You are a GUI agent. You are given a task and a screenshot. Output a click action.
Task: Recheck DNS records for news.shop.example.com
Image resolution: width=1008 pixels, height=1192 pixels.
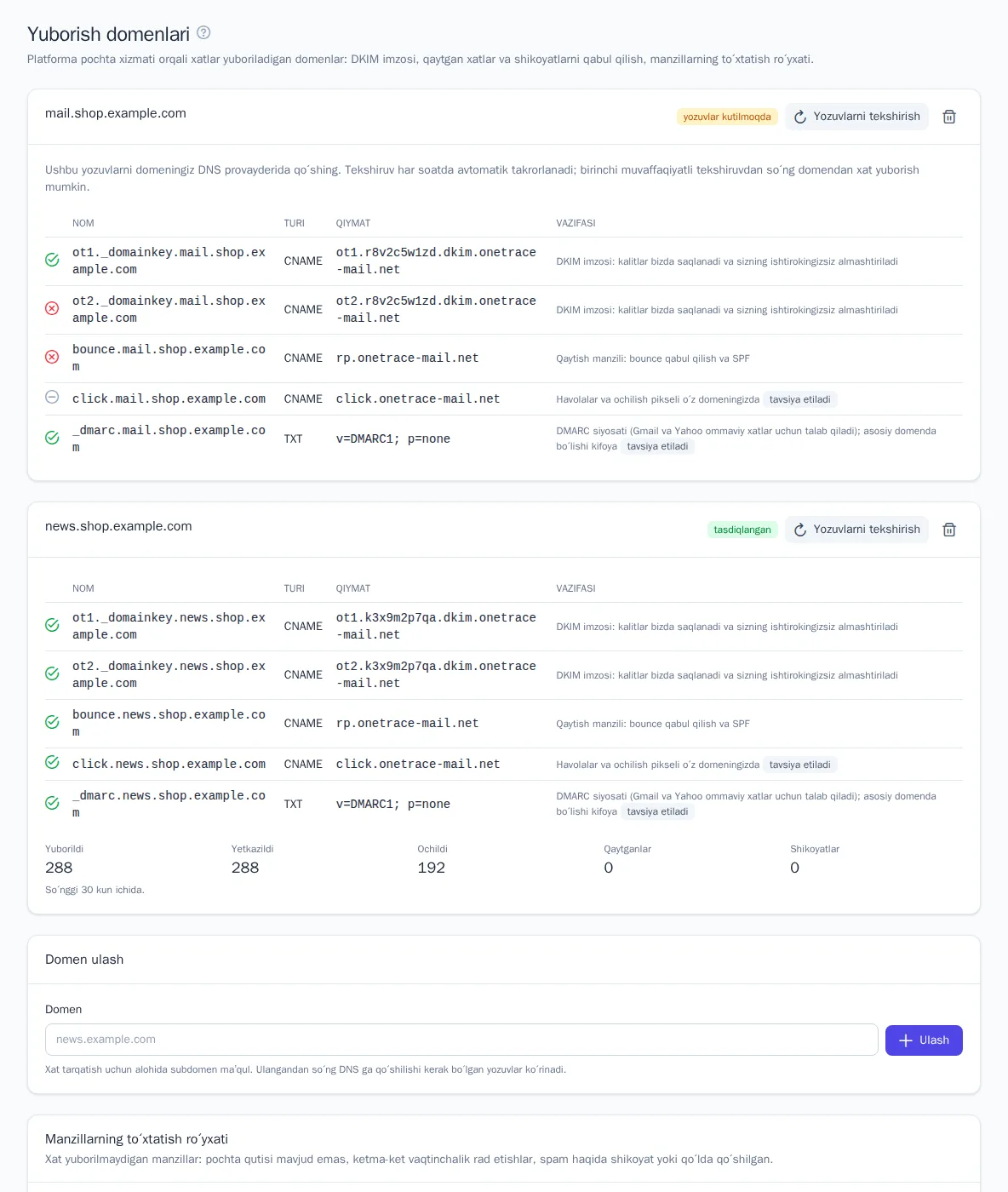pyautogui.click(x=856, y=530)
